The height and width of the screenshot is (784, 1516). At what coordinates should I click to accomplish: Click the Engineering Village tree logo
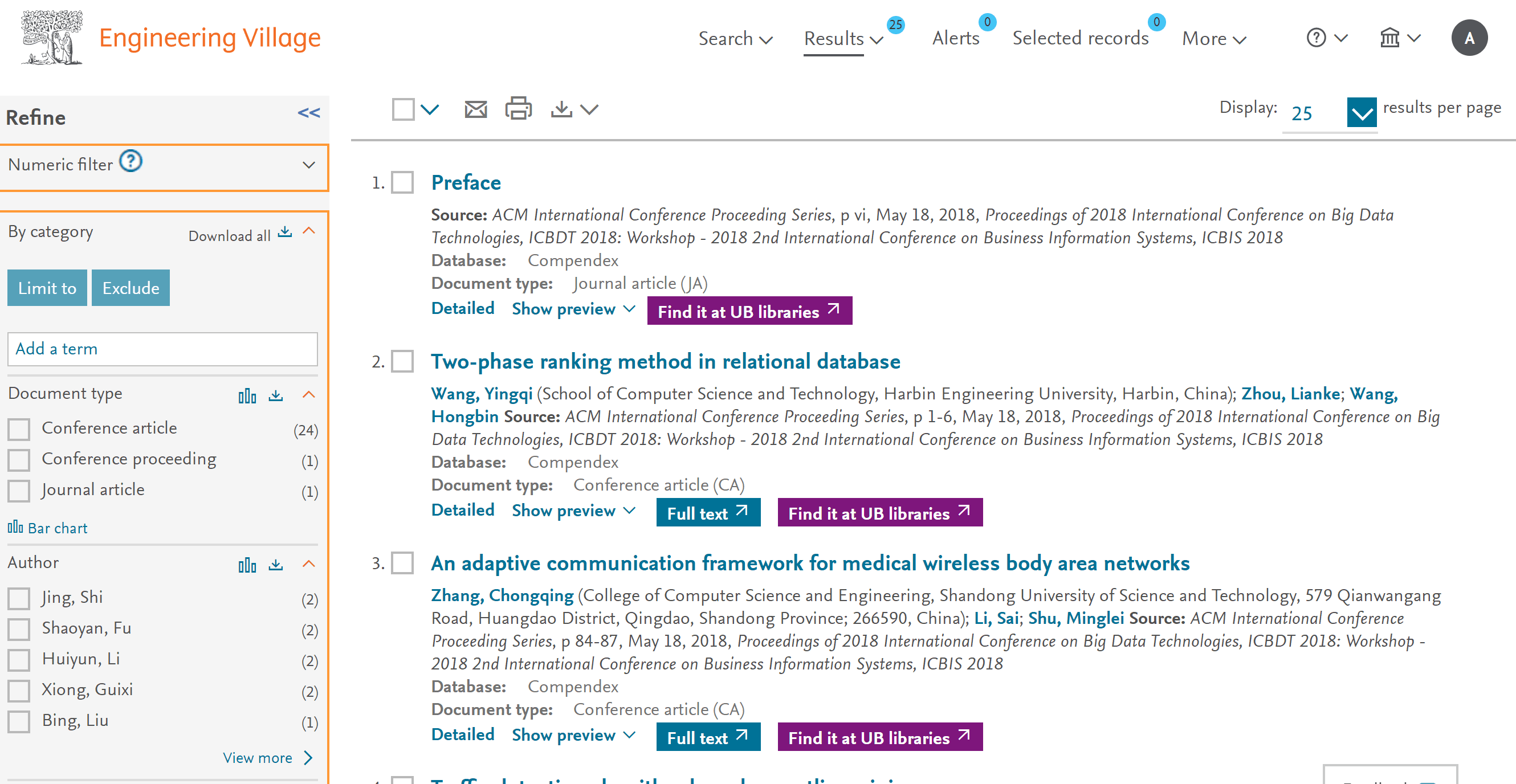52,37
